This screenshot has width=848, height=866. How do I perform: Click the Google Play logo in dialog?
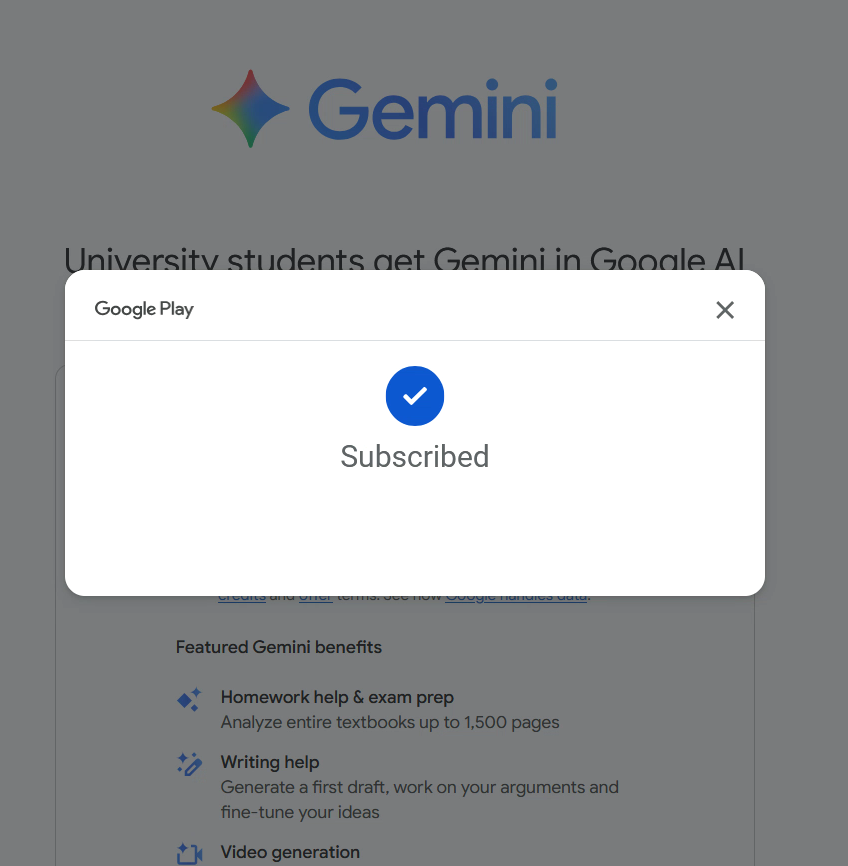tap(144, 309)
